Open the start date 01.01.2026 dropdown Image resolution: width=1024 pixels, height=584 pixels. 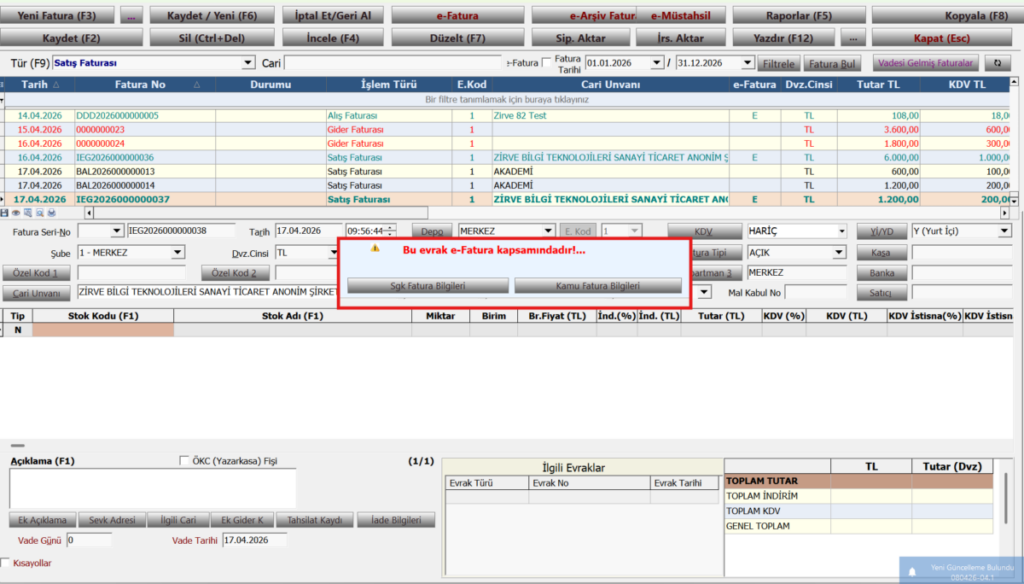click(656, 63)
